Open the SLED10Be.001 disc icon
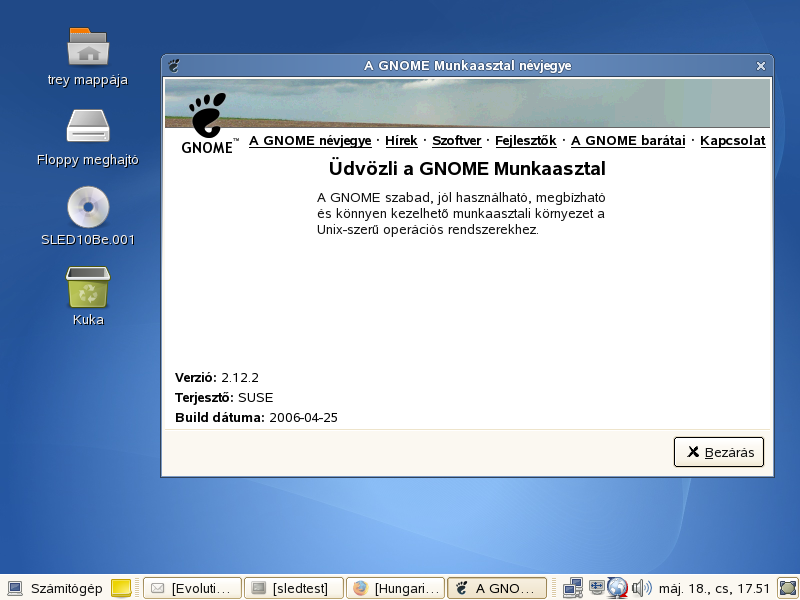 point(88,207)
